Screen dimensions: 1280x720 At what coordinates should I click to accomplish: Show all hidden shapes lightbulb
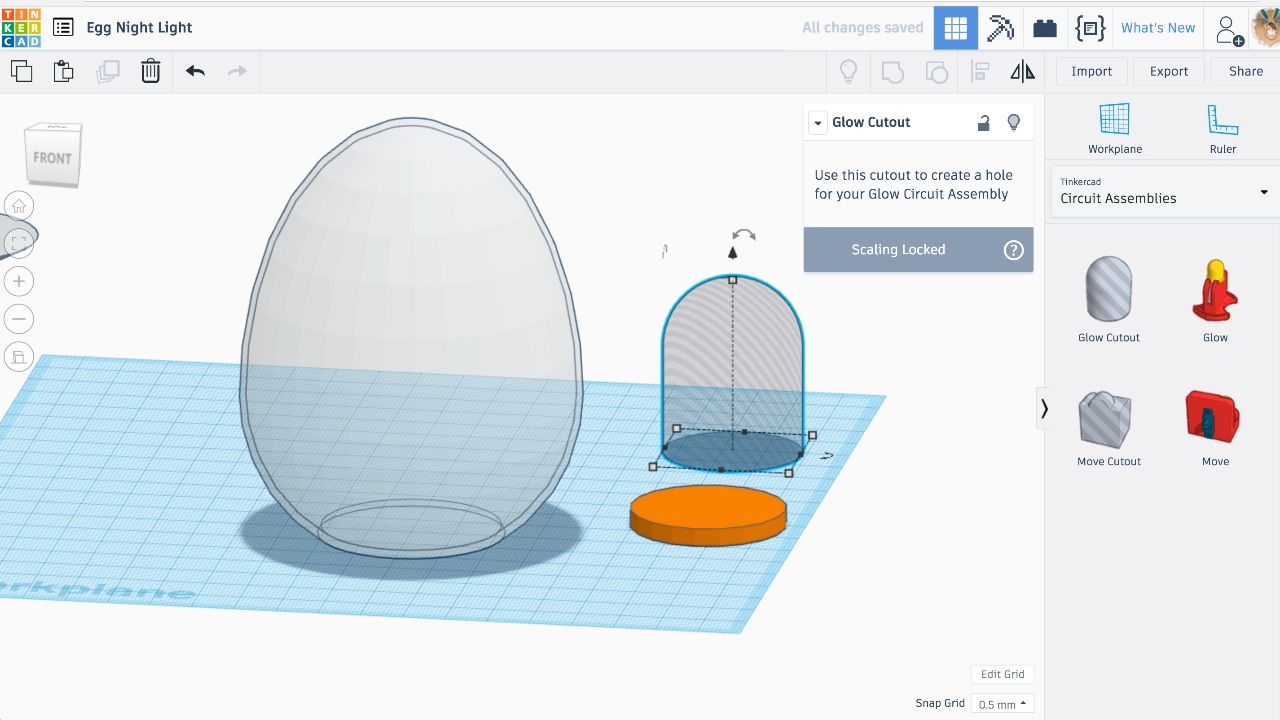(848, 71)
